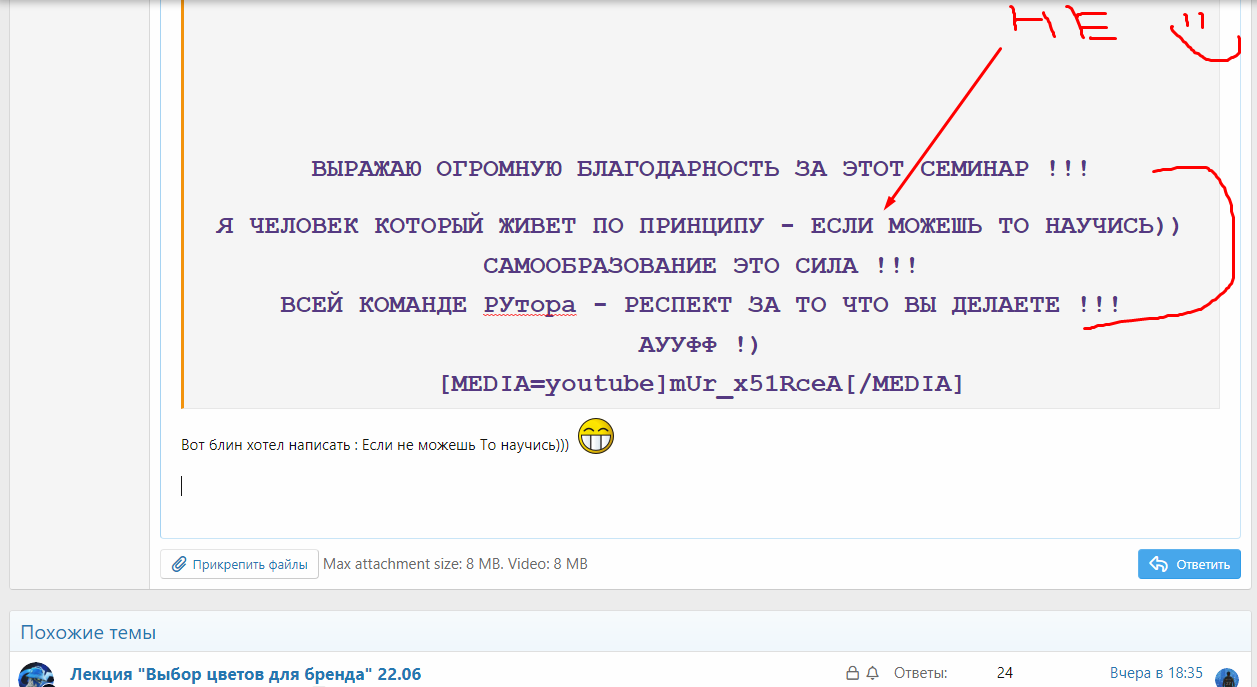Image resolution: width=1257 pixels, height=687 pixels.
Task: Click the lock icon beside the similar topic
Action: coord(852,672)
